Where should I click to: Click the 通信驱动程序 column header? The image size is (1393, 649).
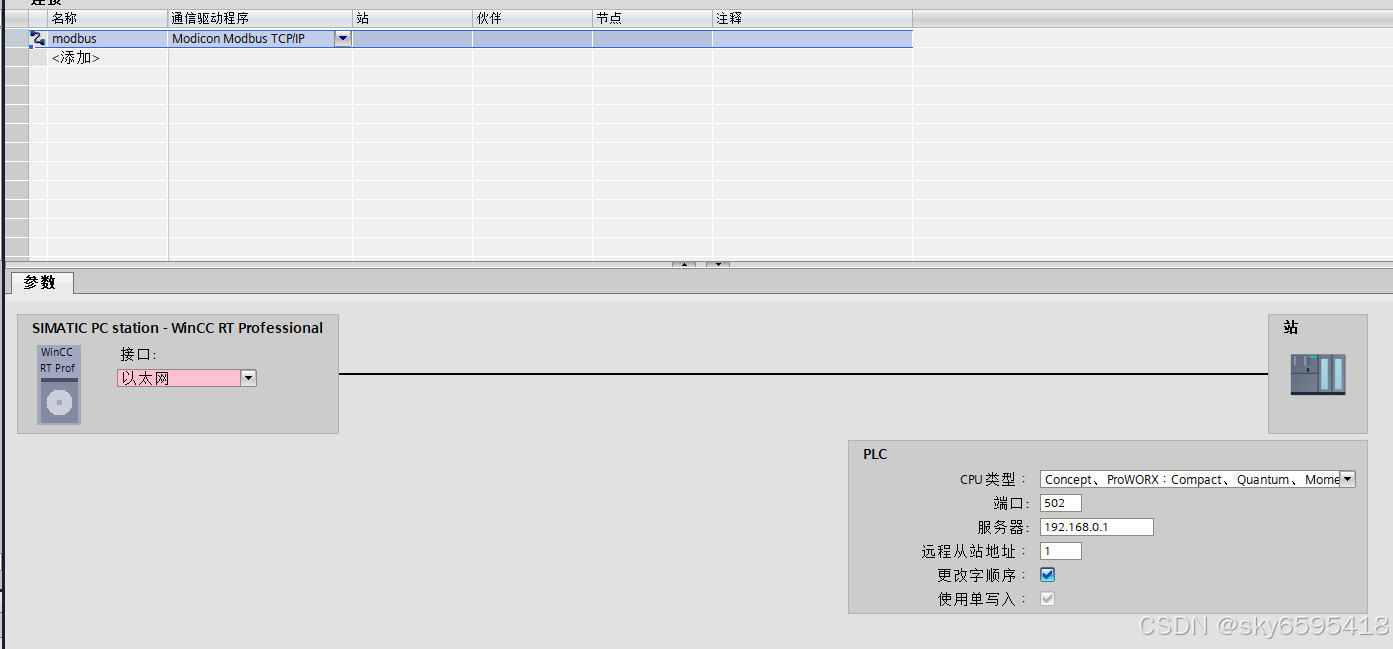click(x=260, y=19)
